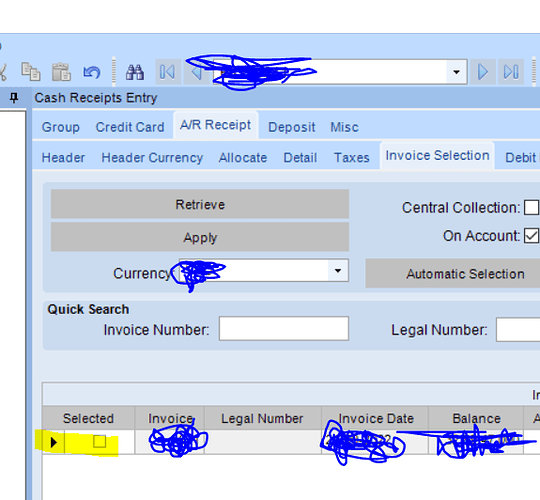Click the Legal Number quick search field
The width and height of the screenshot is (540, 500).
[518, 330]
